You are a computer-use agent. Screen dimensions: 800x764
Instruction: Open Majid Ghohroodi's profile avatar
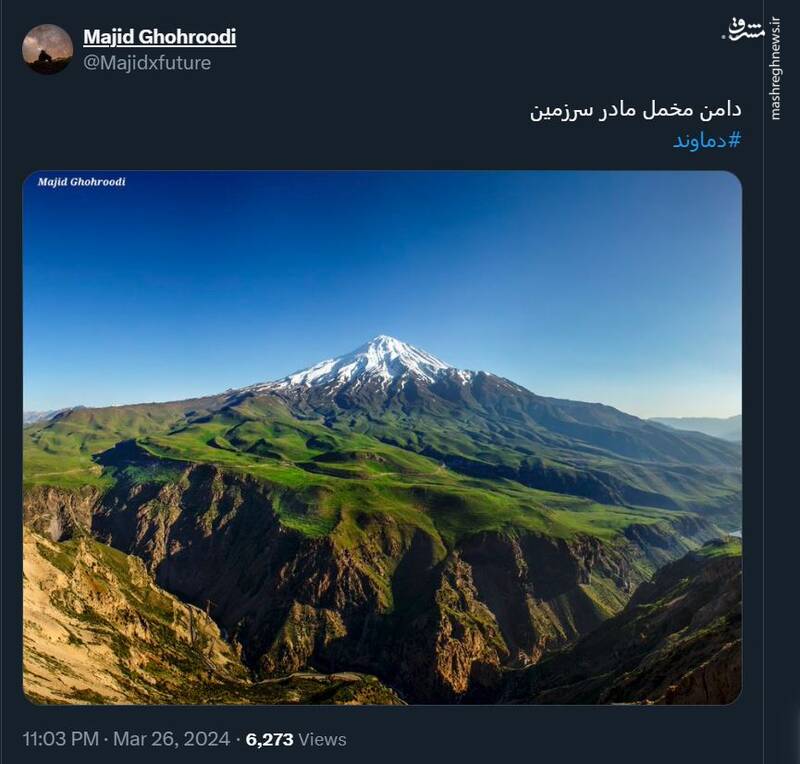click(47, 50)
